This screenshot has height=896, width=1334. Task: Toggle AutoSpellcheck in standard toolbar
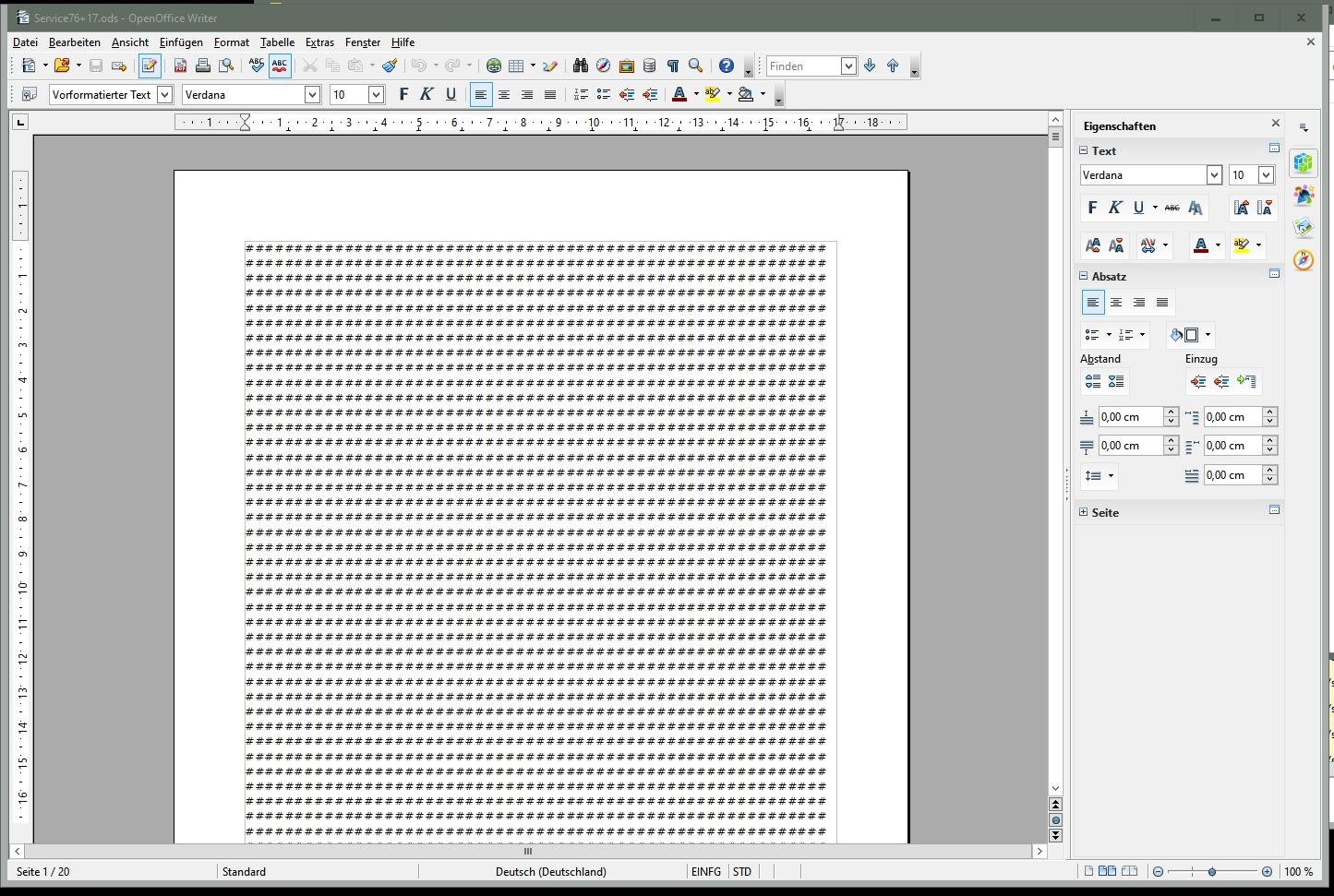tap(280, 66)
